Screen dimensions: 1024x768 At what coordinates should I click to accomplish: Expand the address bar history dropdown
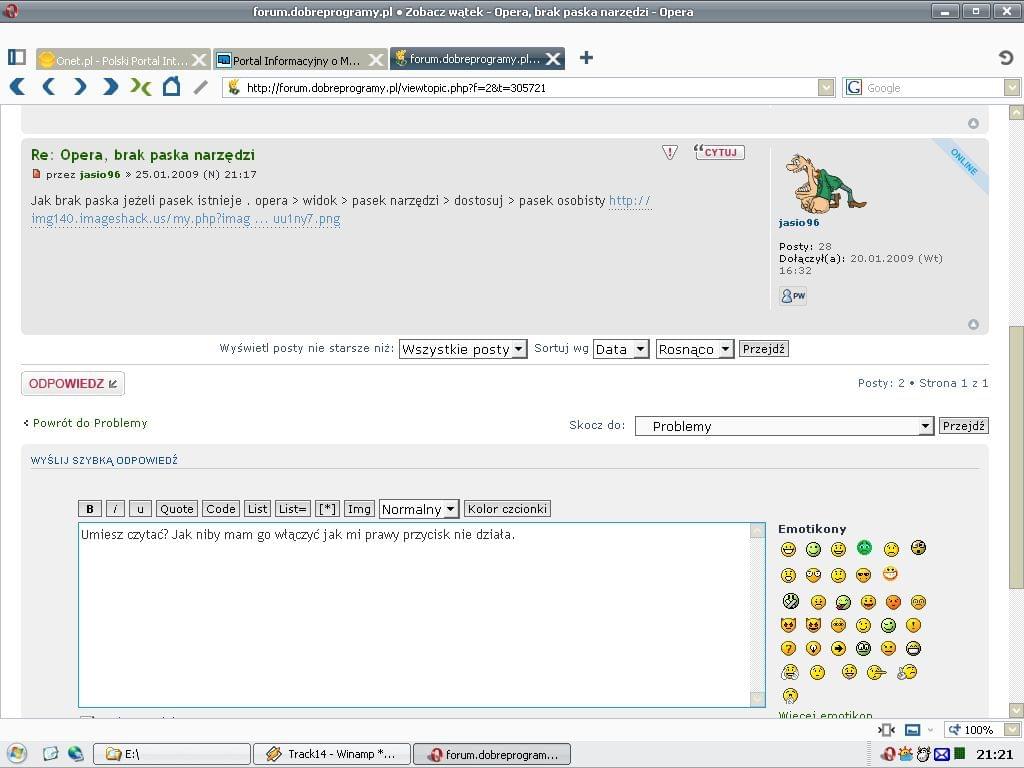[826, 88]
